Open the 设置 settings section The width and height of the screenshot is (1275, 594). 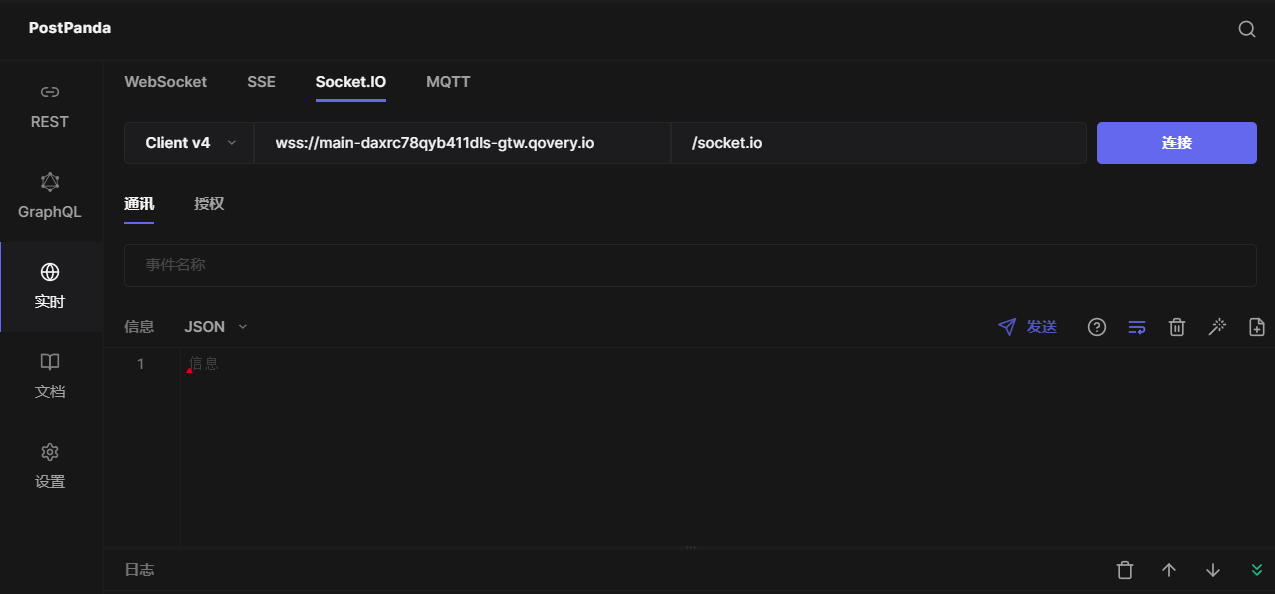[x=49, y=466]
